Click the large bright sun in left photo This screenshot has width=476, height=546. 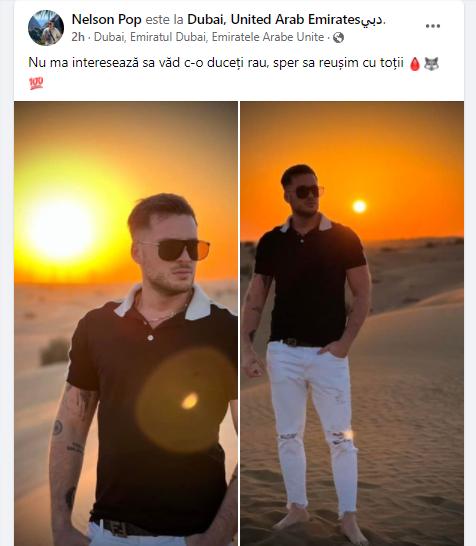[62, 228]
